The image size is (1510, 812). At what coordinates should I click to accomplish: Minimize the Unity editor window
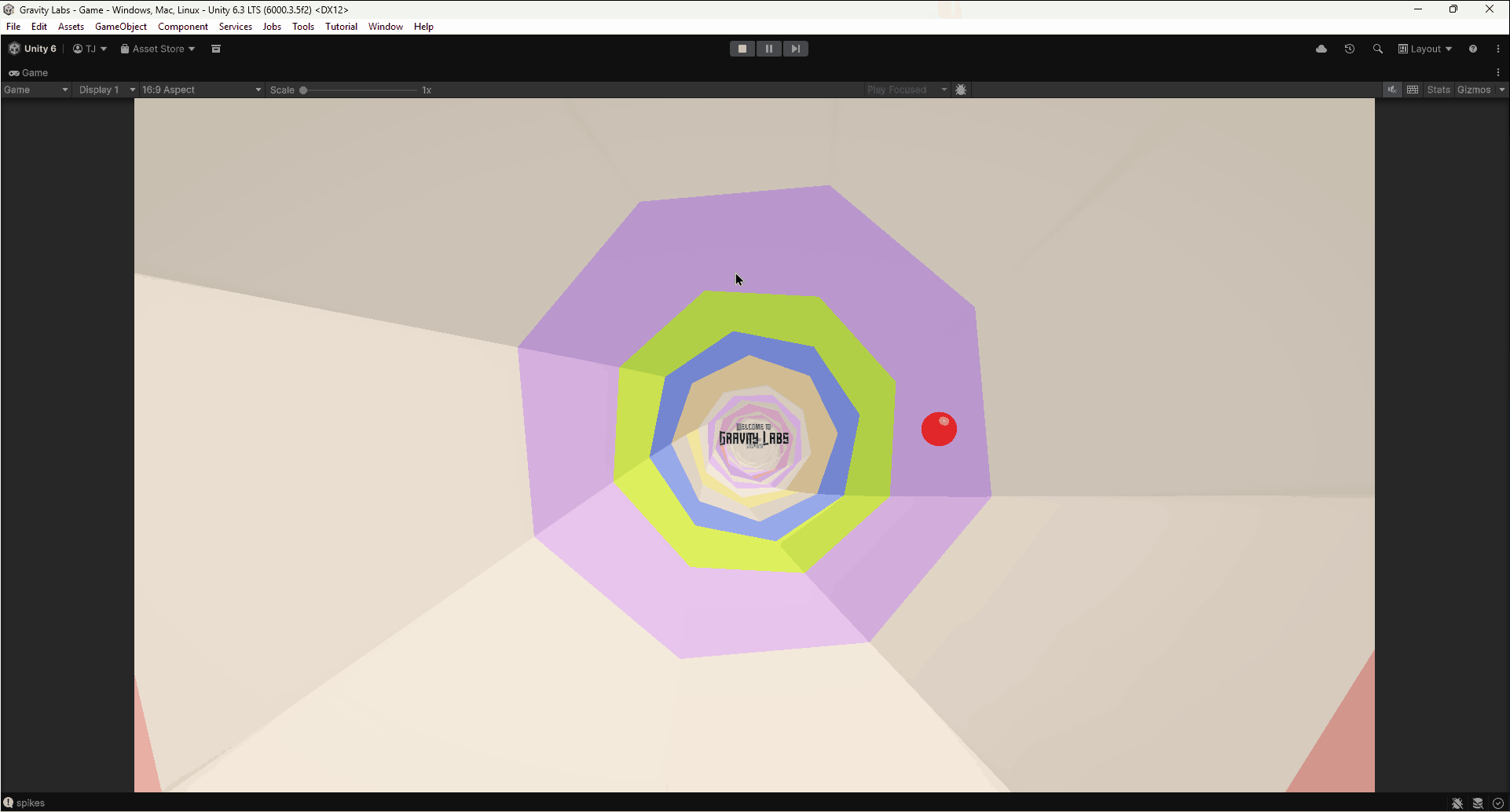[1418, 9]
